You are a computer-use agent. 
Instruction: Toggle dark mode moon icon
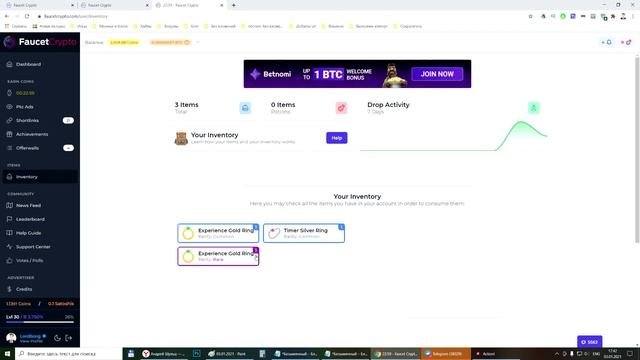57,338
